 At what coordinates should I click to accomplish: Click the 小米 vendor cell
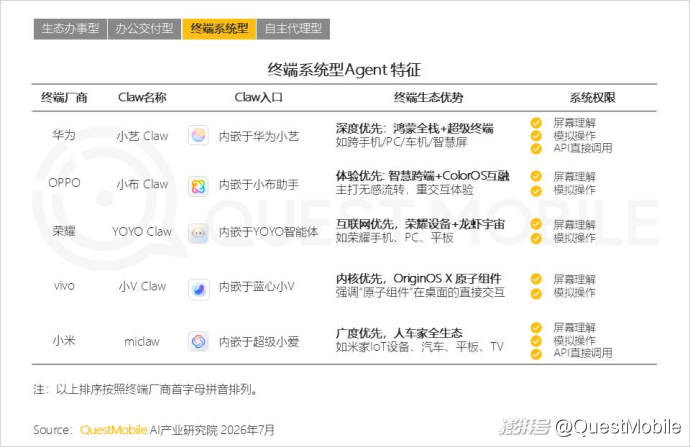[x=64, y=341]
